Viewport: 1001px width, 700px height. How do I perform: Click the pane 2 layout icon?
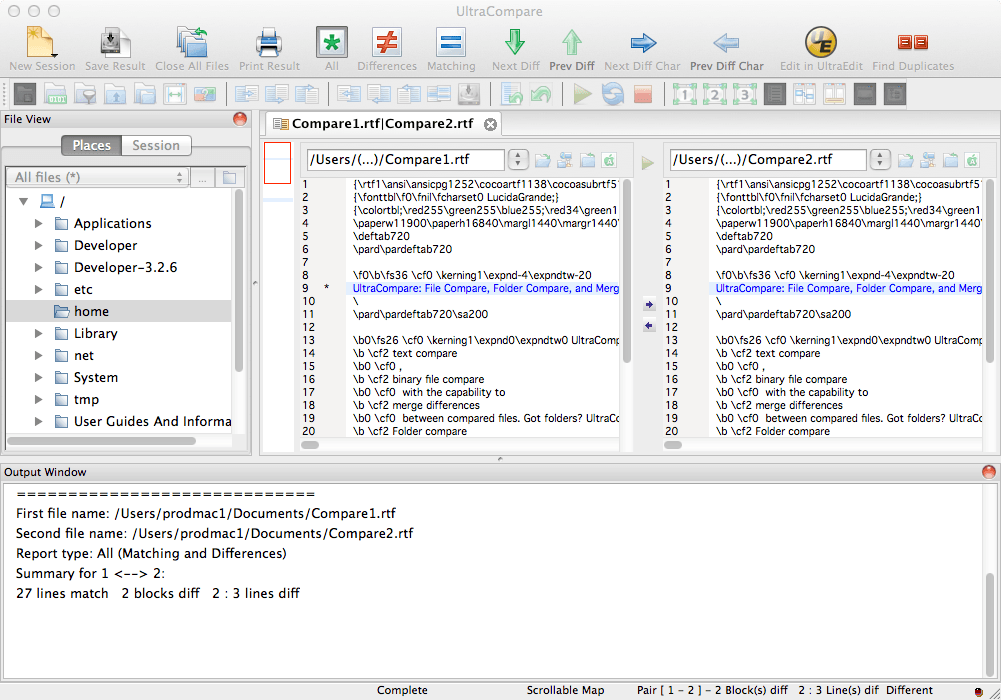[714, 94]
